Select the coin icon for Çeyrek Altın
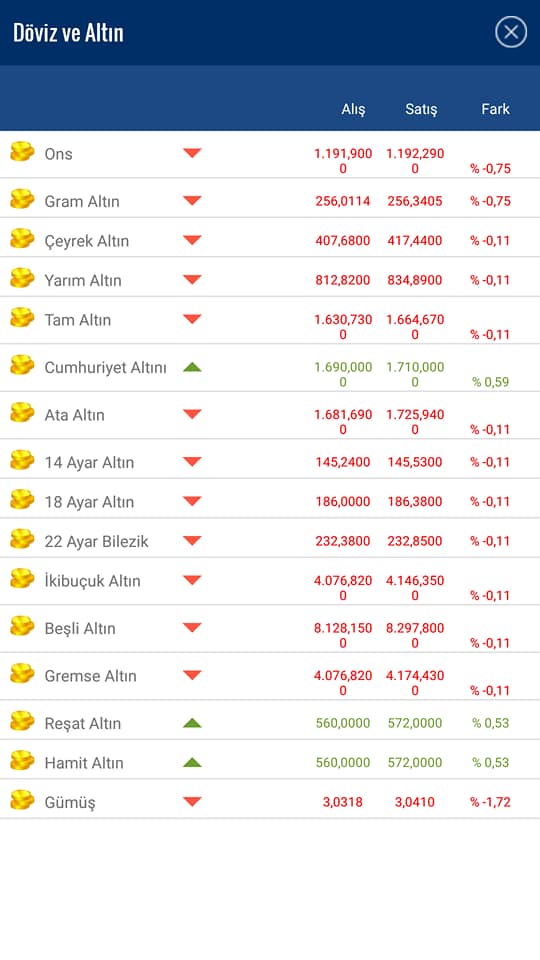Image resolution: width=540 pixels, height=960 pixels. [x=22, y=239]
